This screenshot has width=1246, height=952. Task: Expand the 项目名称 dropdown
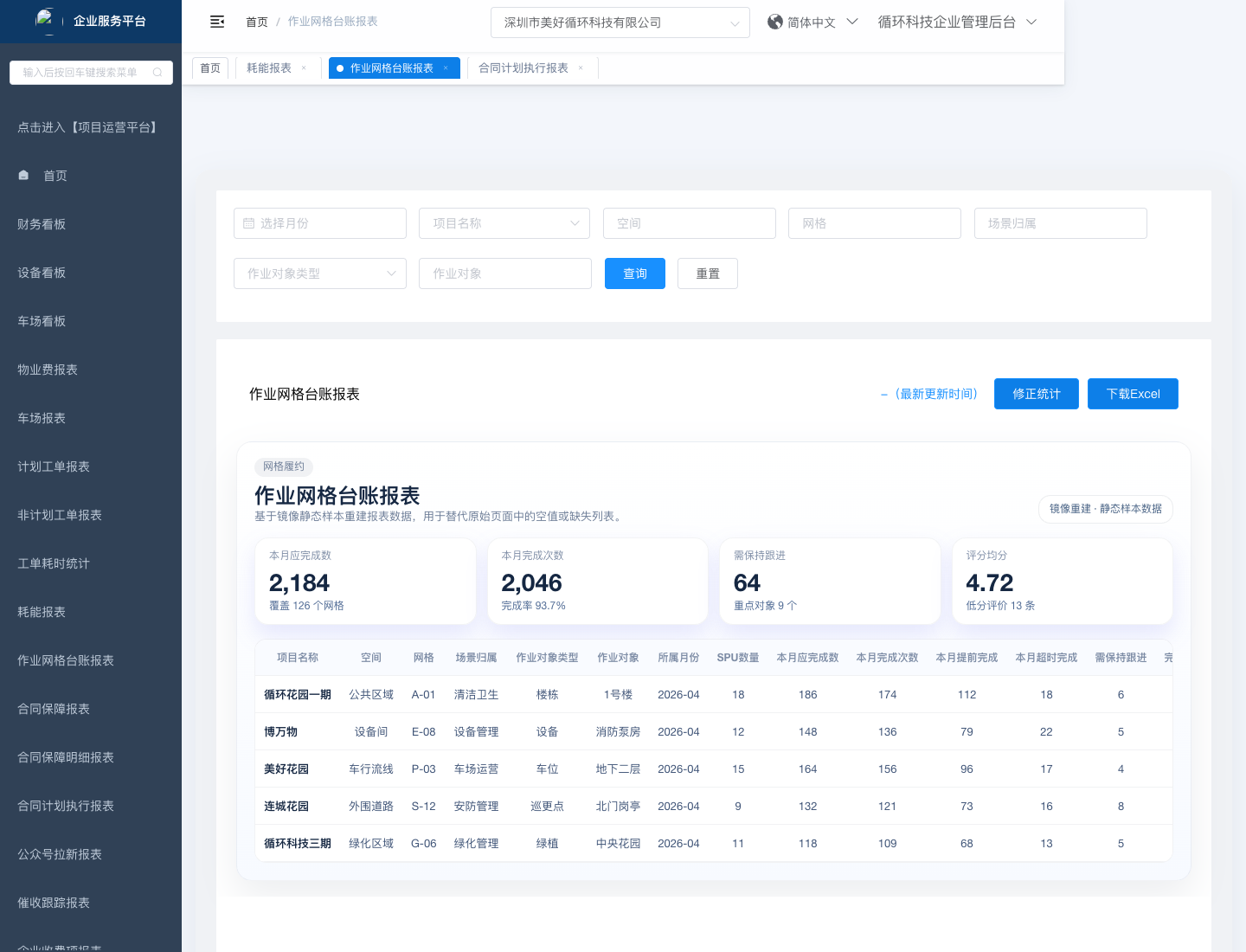(504, 223)
